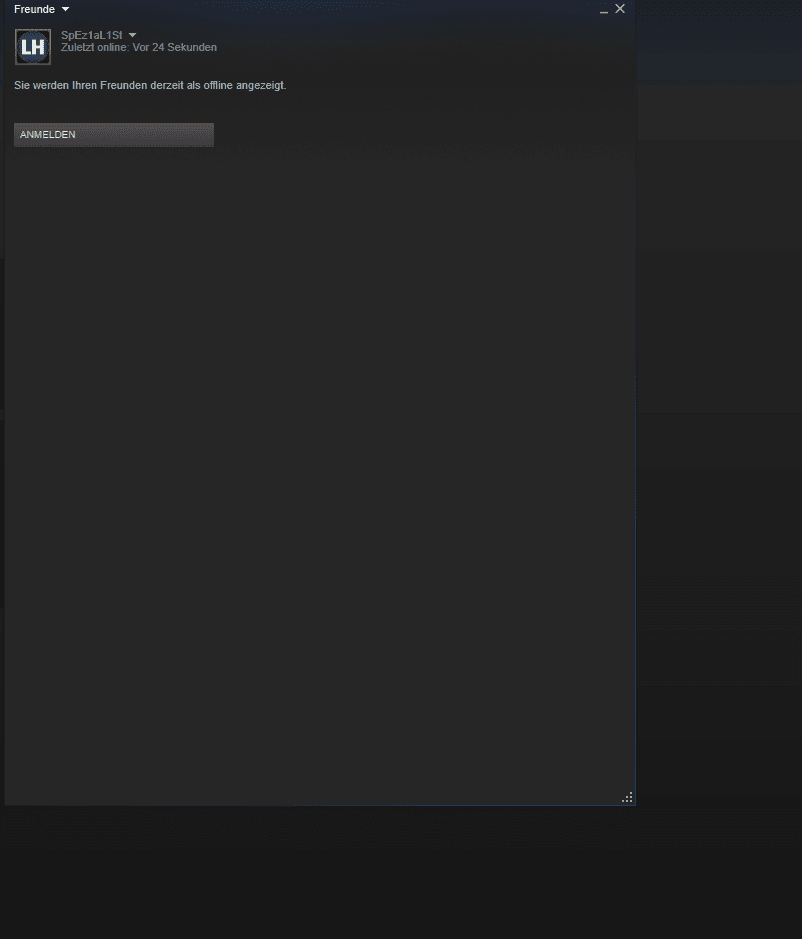Click the offline status message text
This screenshot has width=802, height=939.
150,85
